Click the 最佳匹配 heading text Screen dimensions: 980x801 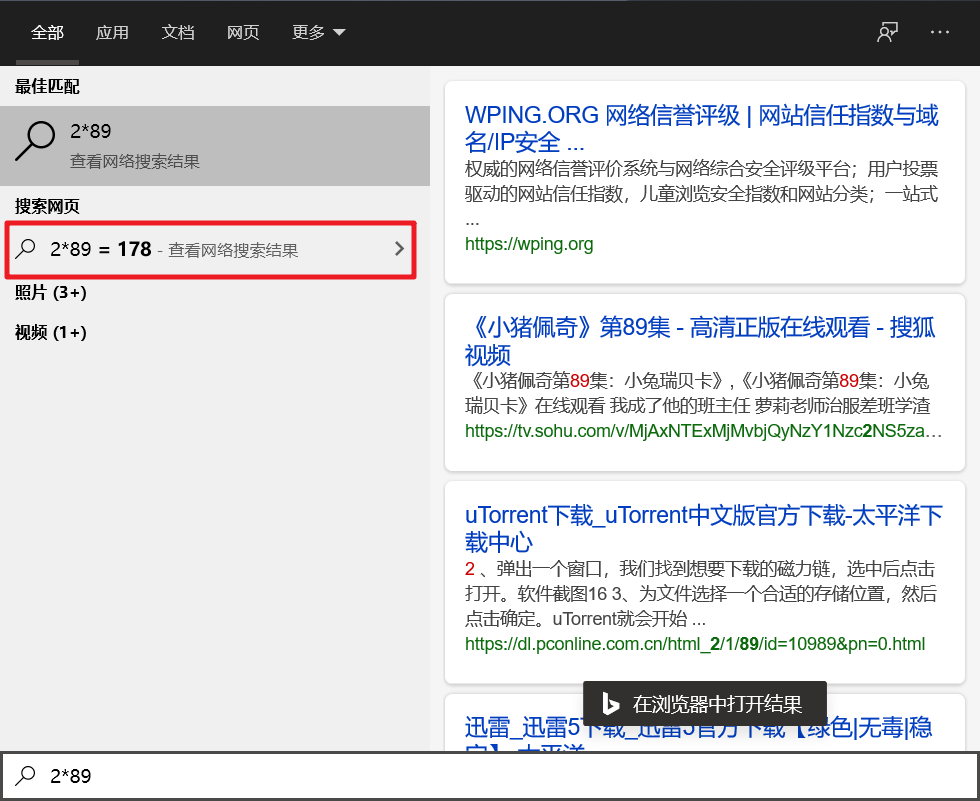click(x=48, y=86)
